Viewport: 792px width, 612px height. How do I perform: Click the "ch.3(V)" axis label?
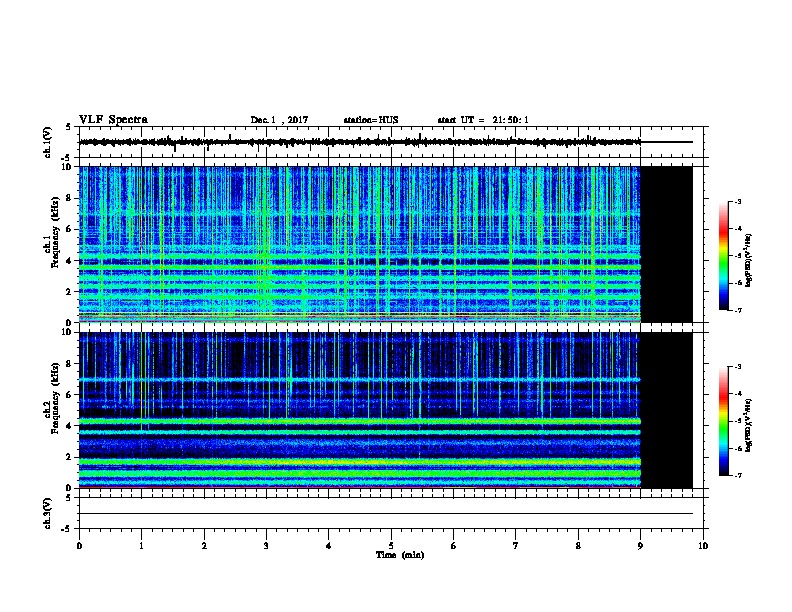[47, 513]
